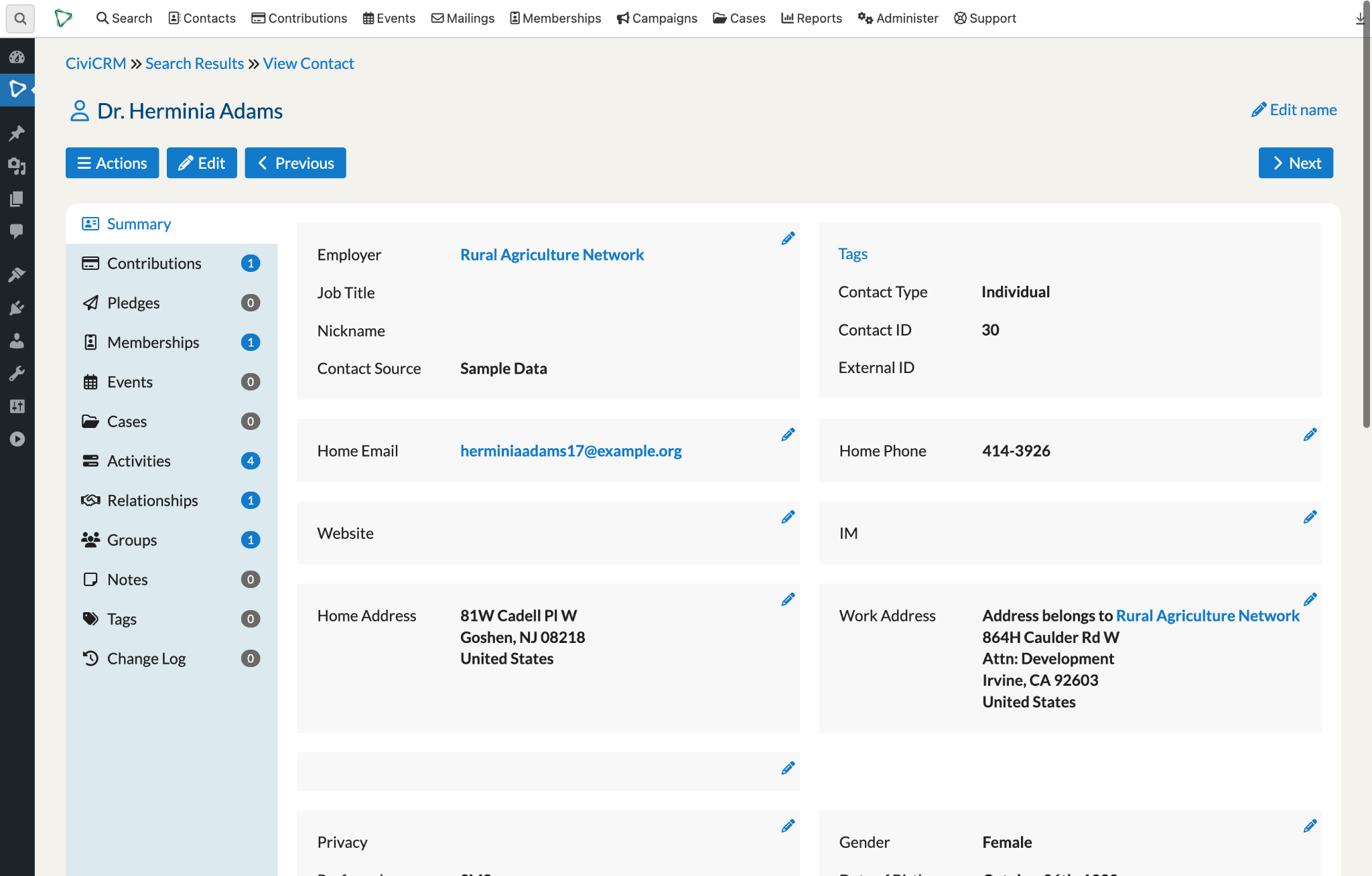Open employer Rural Agriculture Network link

click(x=552, y=255)
